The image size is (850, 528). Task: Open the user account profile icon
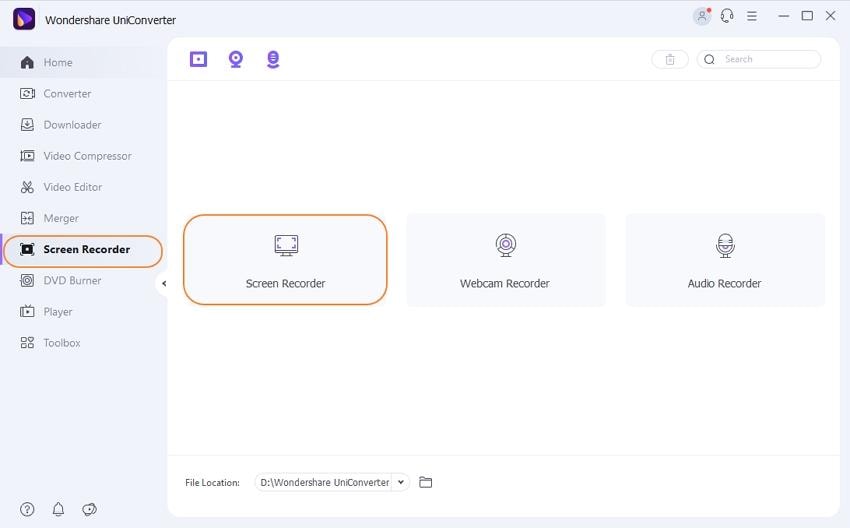click(x=702, y=16)
